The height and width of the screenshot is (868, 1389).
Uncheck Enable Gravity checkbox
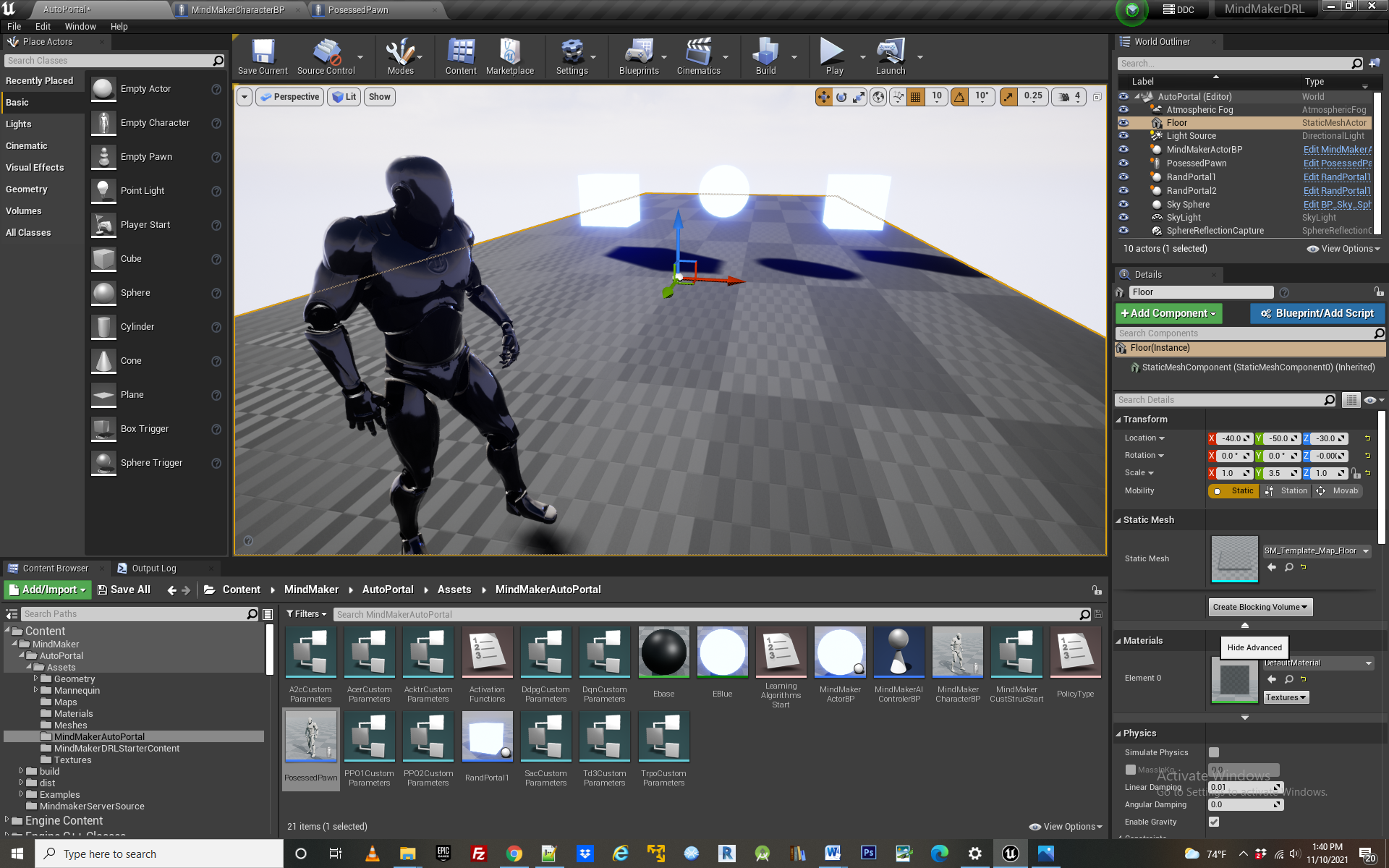(x=1214, y=822)
